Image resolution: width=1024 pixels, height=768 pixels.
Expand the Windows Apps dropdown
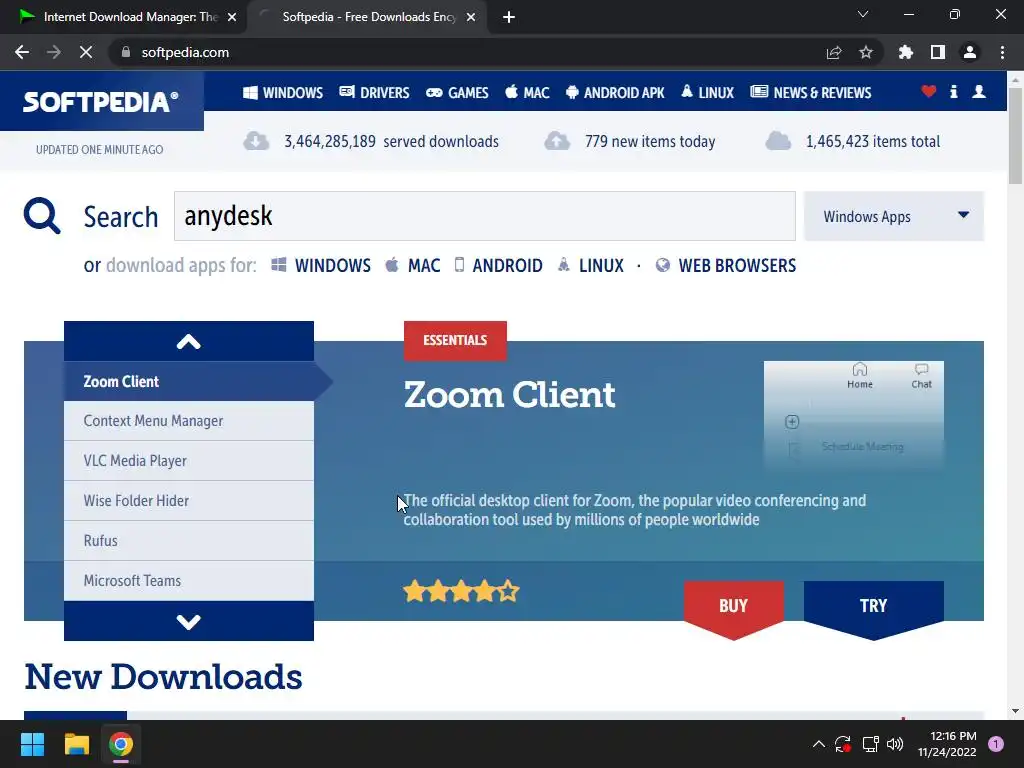pos(893,216)
